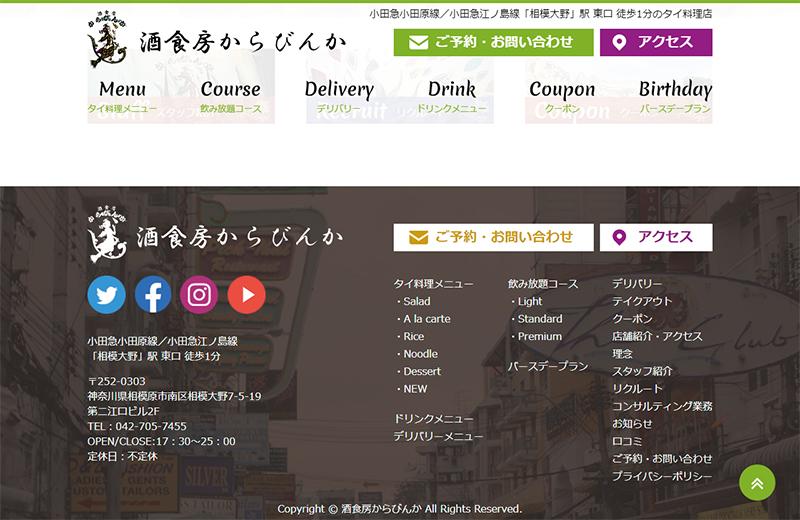Open the Facebook social icon

[153, 294]
